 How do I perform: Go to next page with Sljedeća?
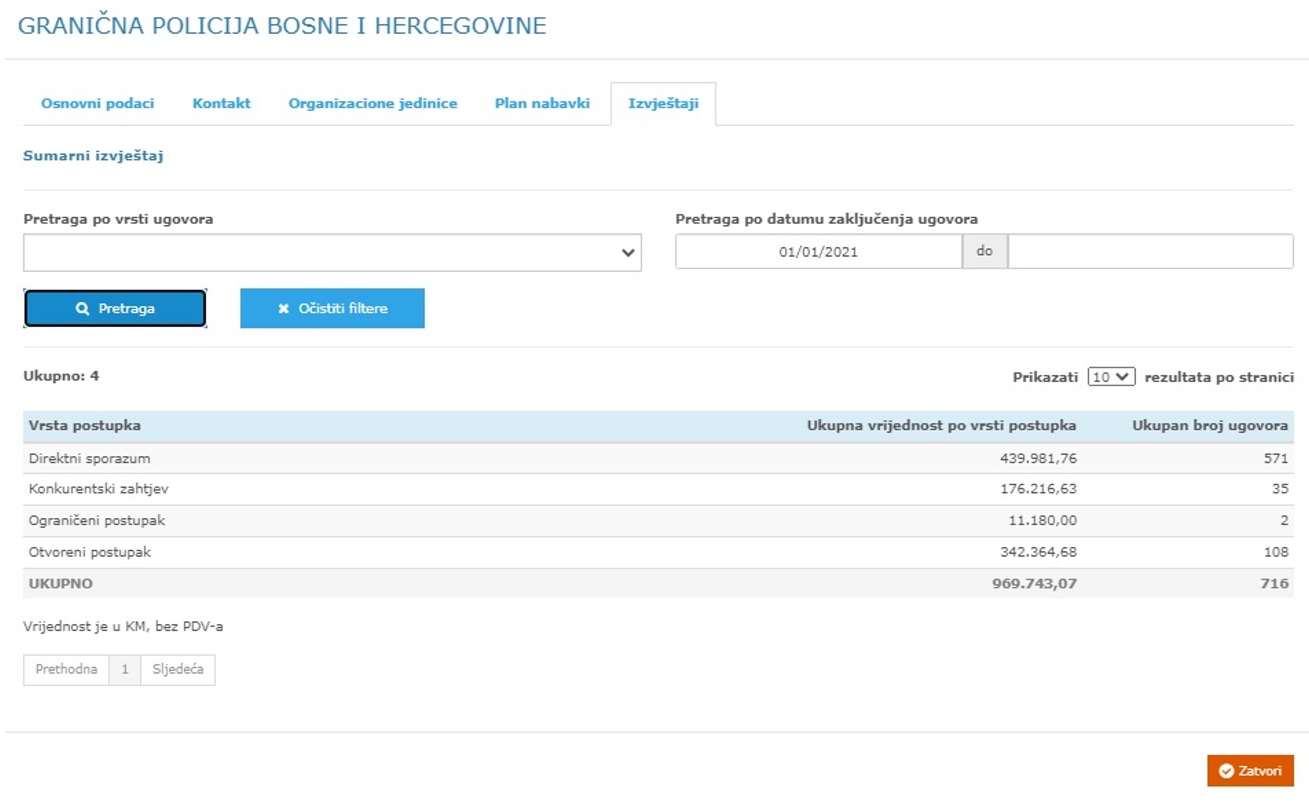178,669
